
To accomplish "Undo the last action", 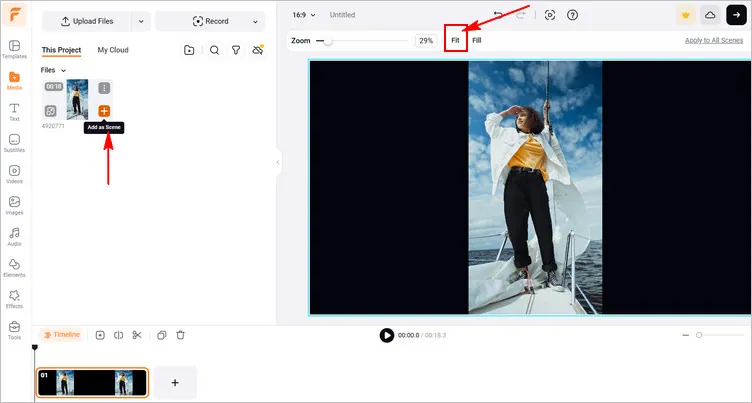I will click(499, 15).
